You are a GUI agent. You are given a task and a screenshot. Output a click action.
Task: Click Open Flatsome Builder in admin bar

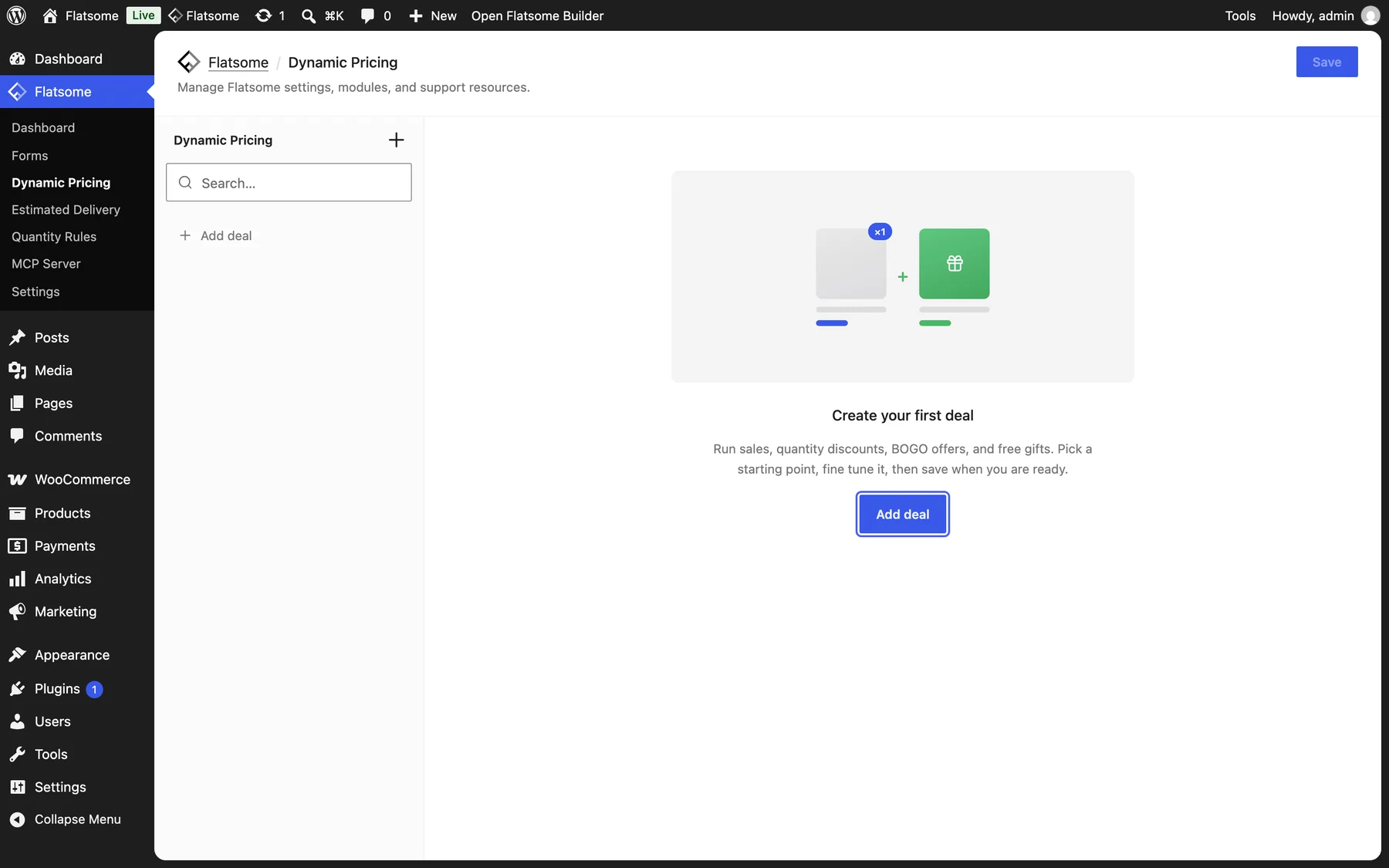point(538,15)
